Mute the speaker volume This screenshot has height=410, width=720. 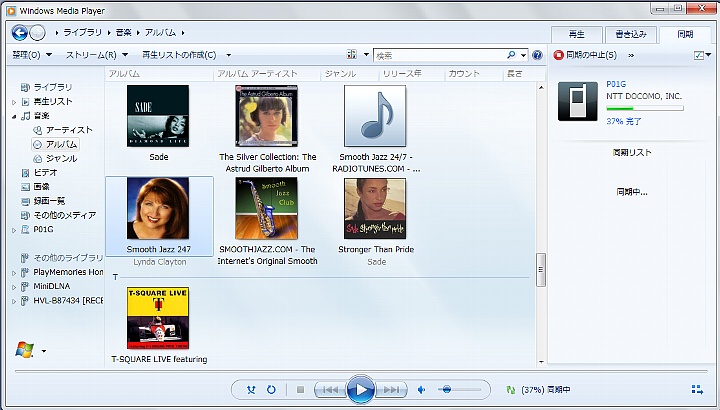click(422, 390)
